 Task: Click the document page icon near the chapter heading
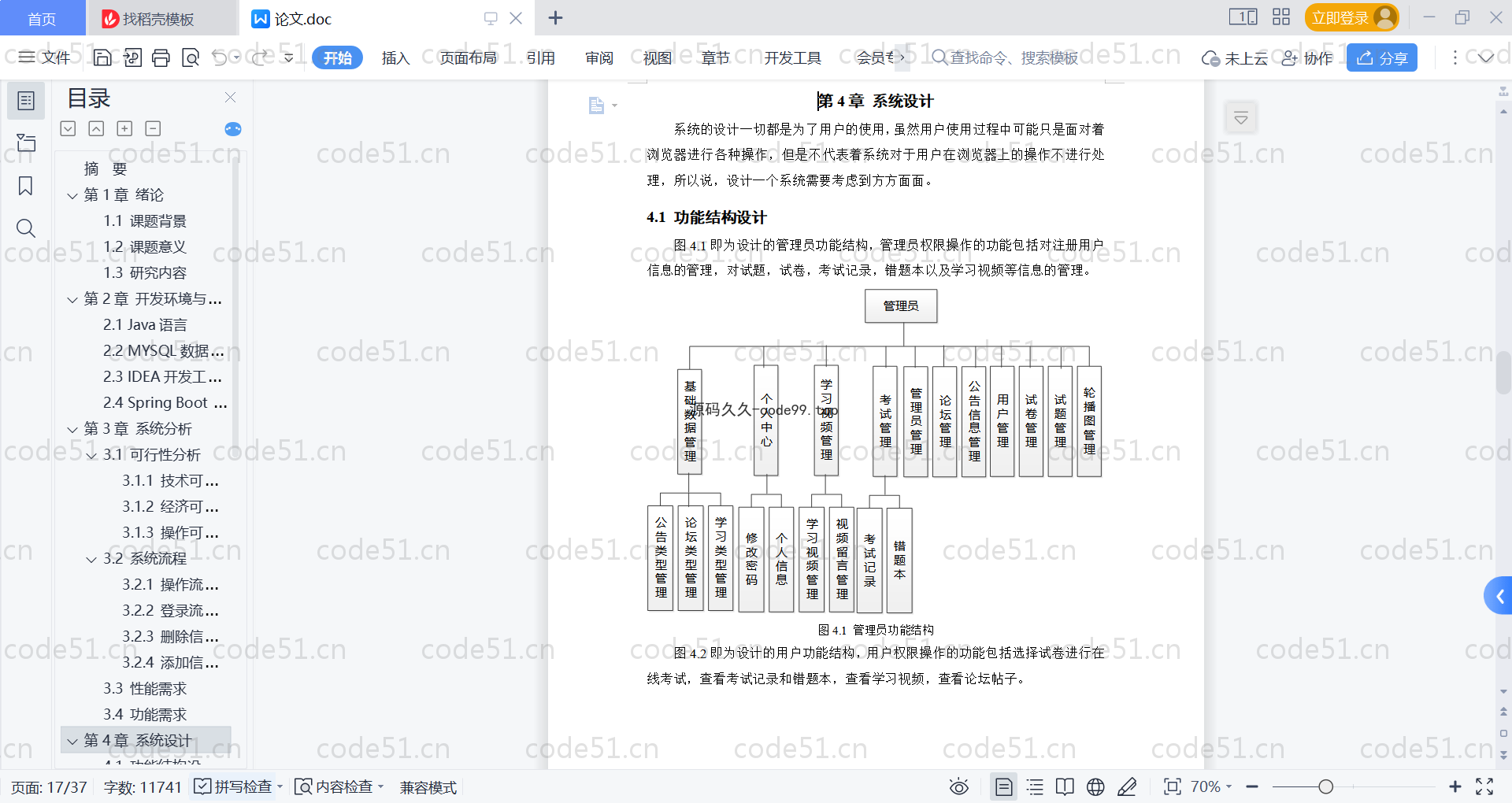click(x=597, y=105)
